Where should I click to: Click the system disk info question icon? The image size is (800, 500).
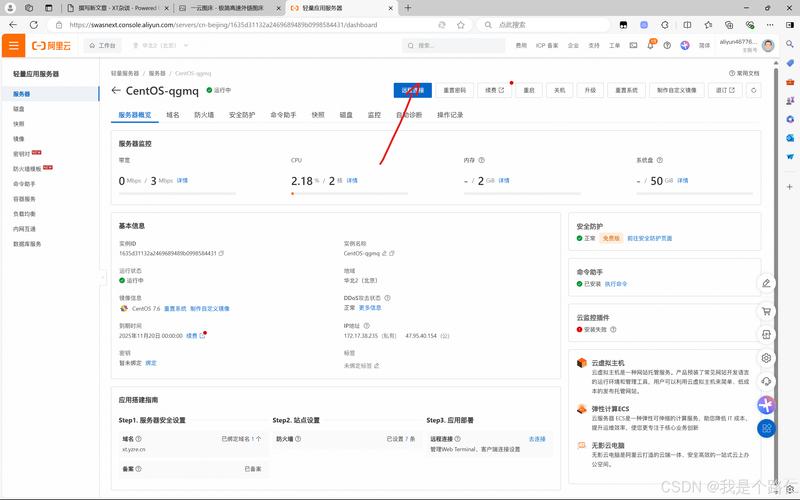pyautogui.click(x=660, y=160)
